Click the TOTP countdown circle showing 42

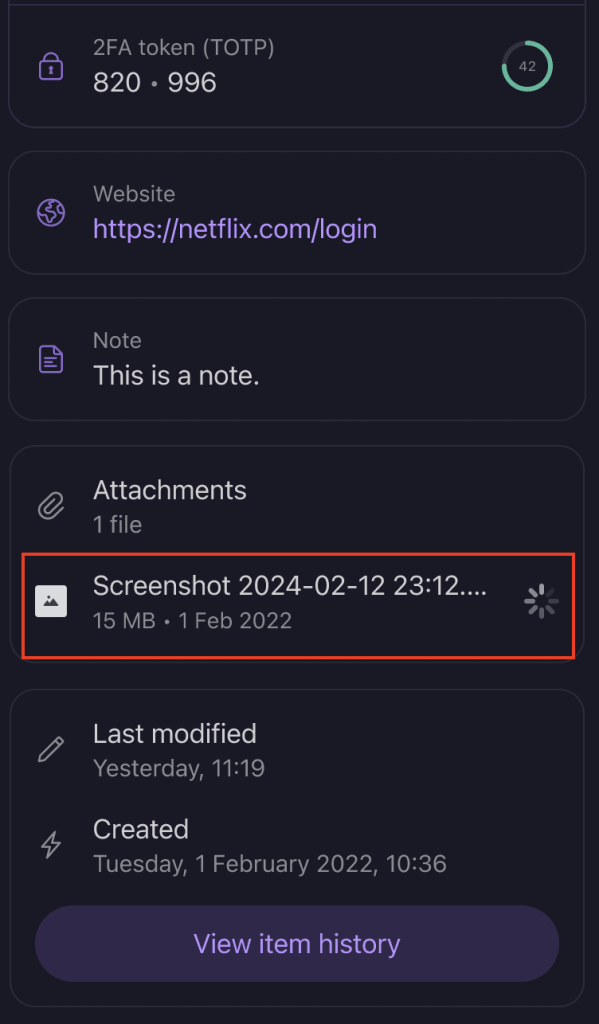tap(527, 66)
